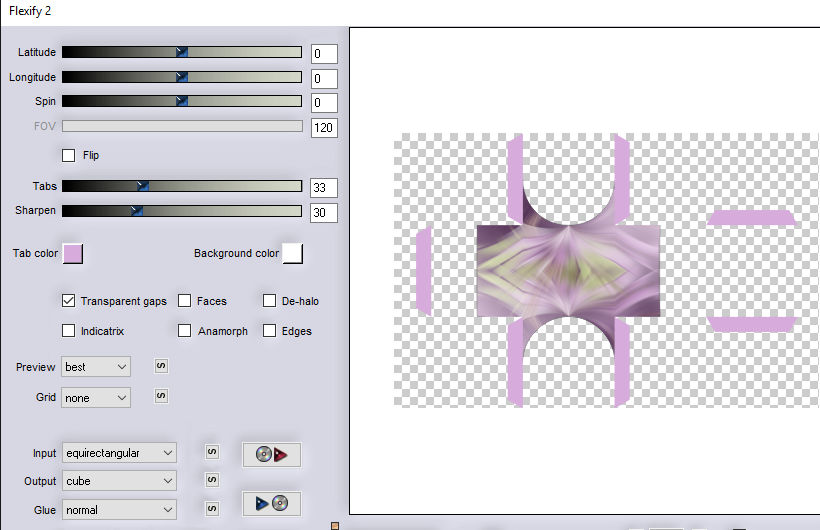Image resolution: width=820 pixels, height=530 pixels.
Task: Click the cube preview image center face
Action: pyautogui.click(x=568, y=270)
